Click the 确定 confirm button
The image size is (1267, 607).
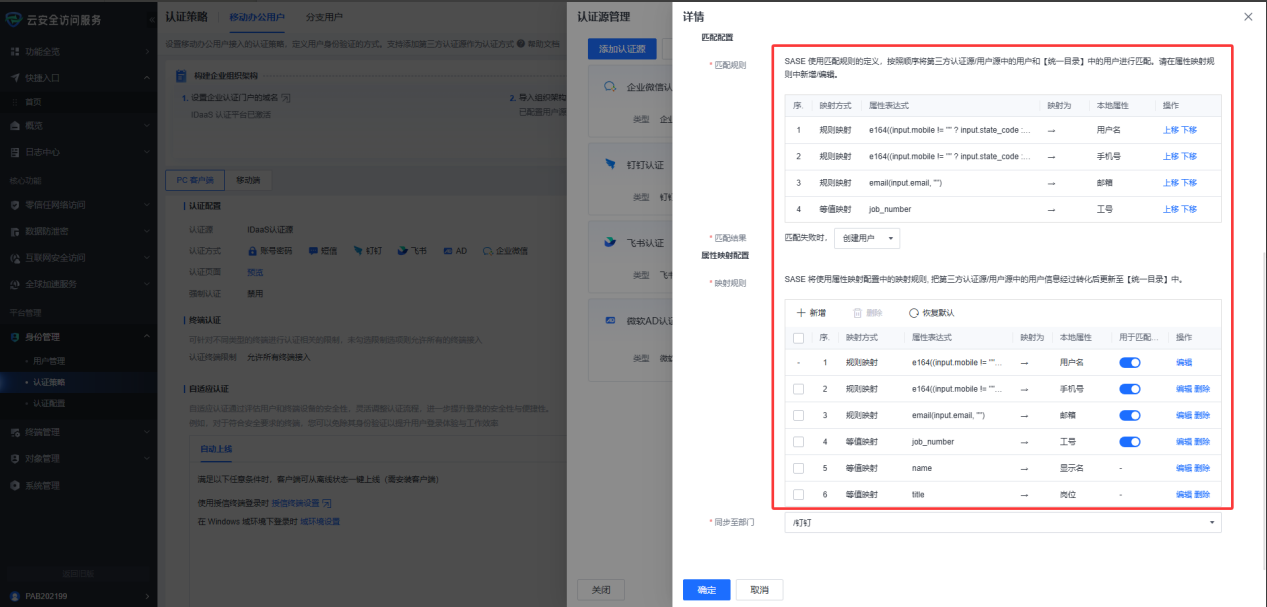(x=706, y=590)
